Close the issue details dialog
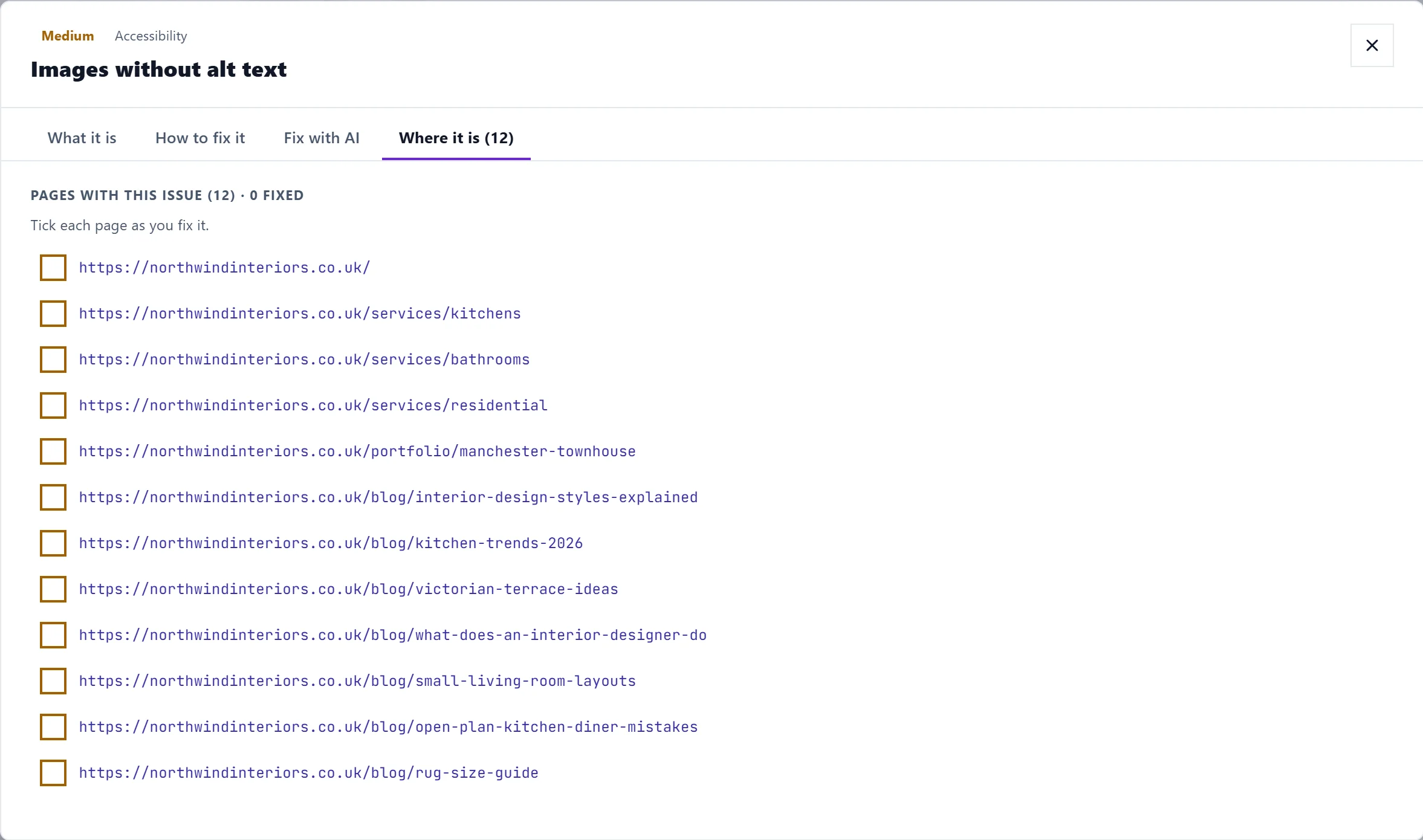The width and height of the screenshot is (1423, 840). (x=1372, y=45)
